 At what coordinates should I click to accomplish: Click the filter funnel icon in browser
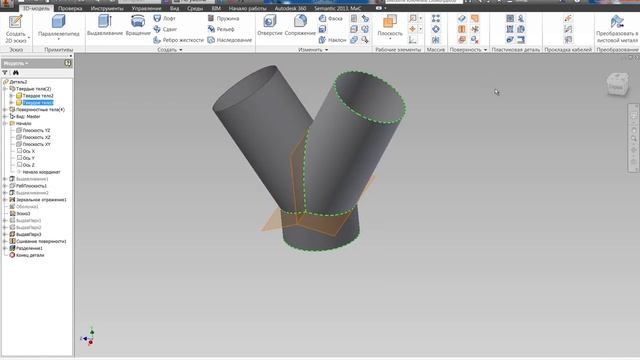pyautogui.click(x=5, y=73)
